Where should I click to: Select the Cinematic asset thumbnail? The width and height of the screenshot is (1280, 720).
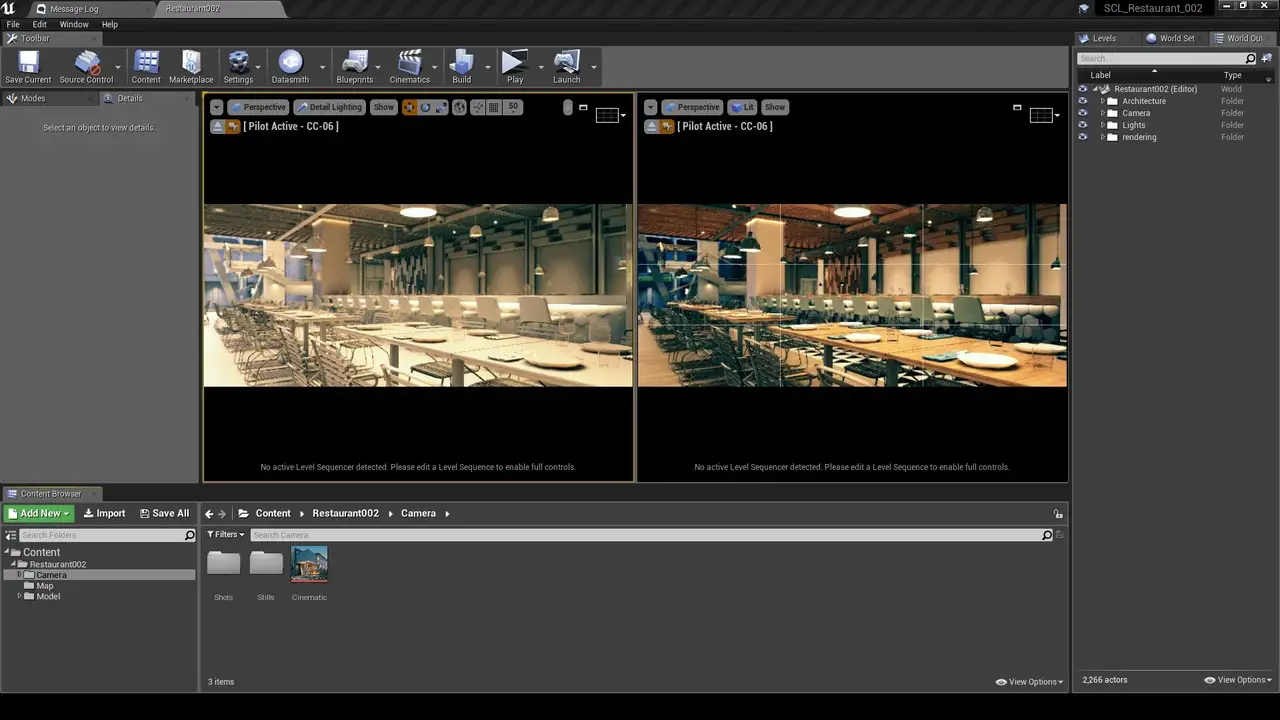click(x=309, y=565)
